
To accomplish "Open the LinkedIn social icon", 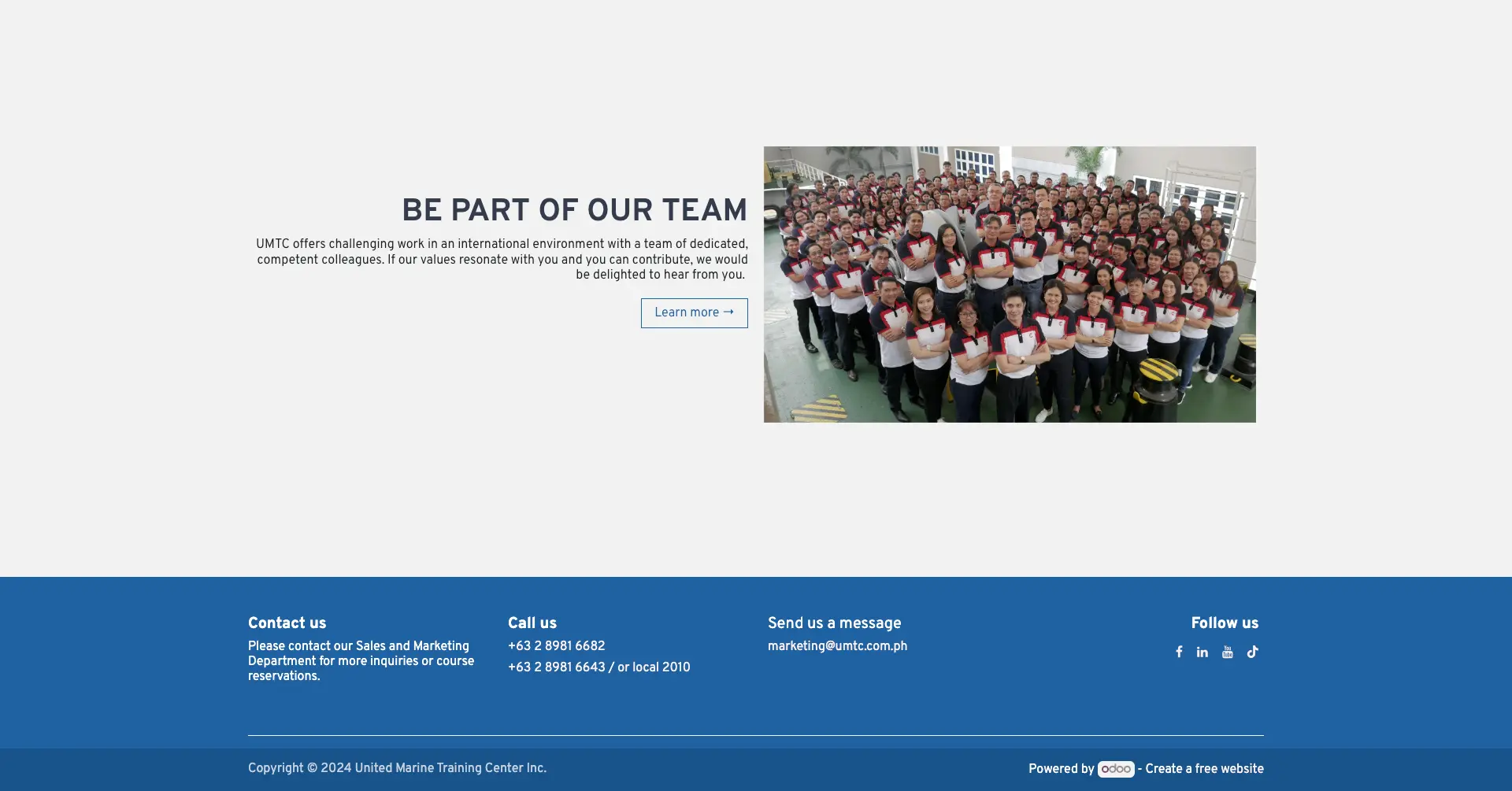I will click(x=1203, y=652).
